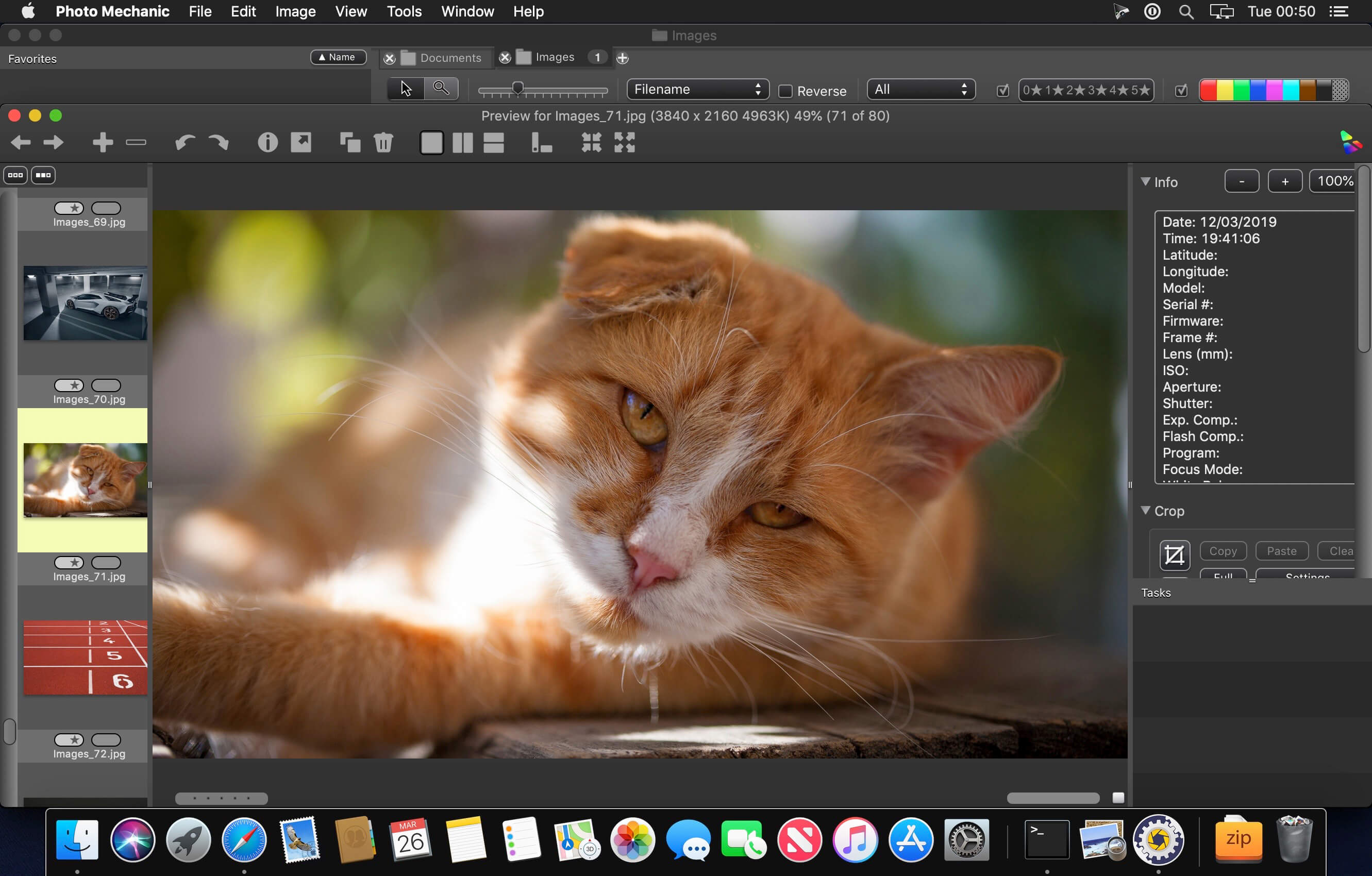Open the All filter dropdown
This screenshot has width=1372, height=876.
[x=920, y=90]
